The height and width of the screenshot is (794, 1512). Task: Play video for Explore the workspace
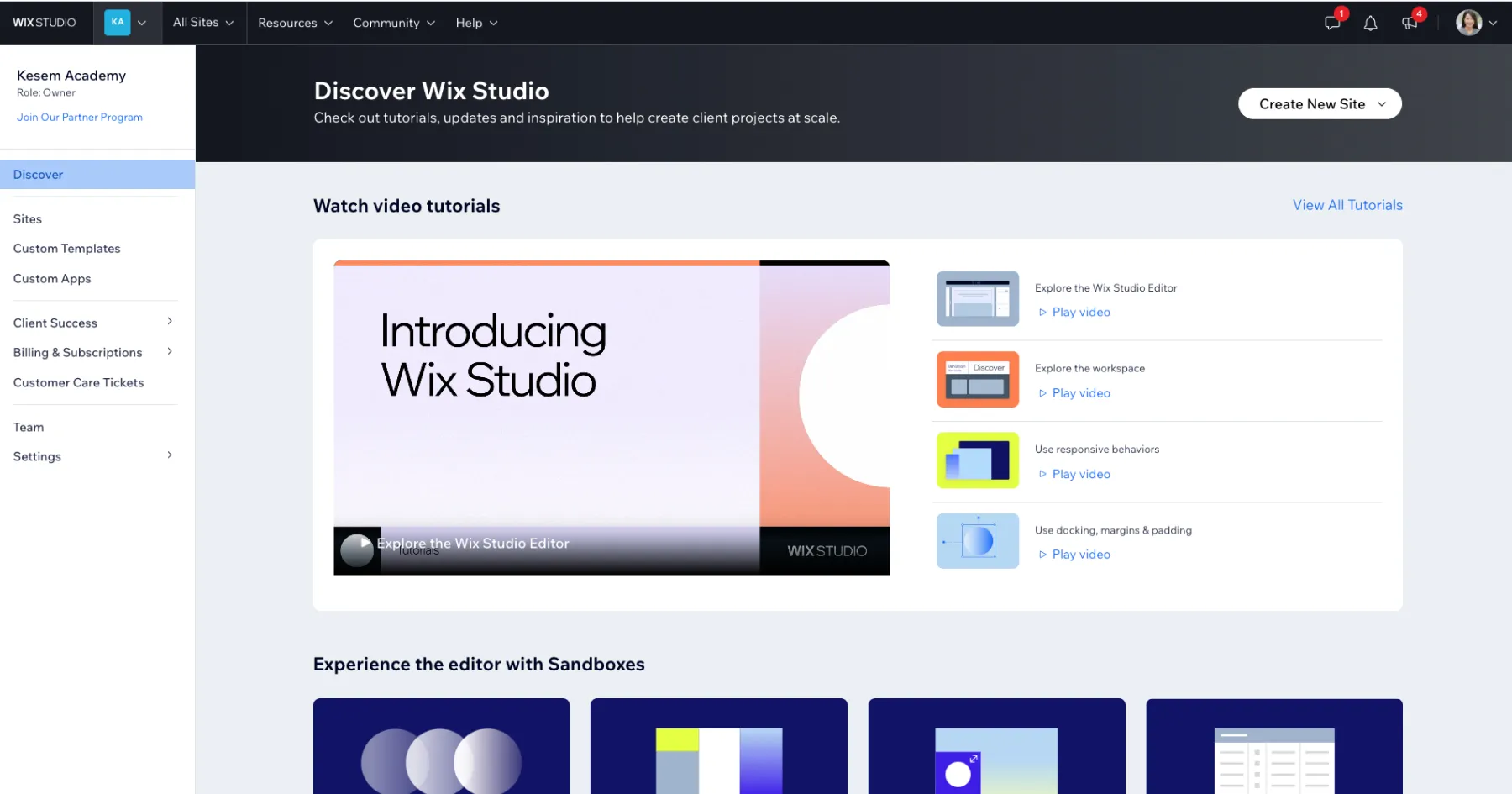[1074, 393]
